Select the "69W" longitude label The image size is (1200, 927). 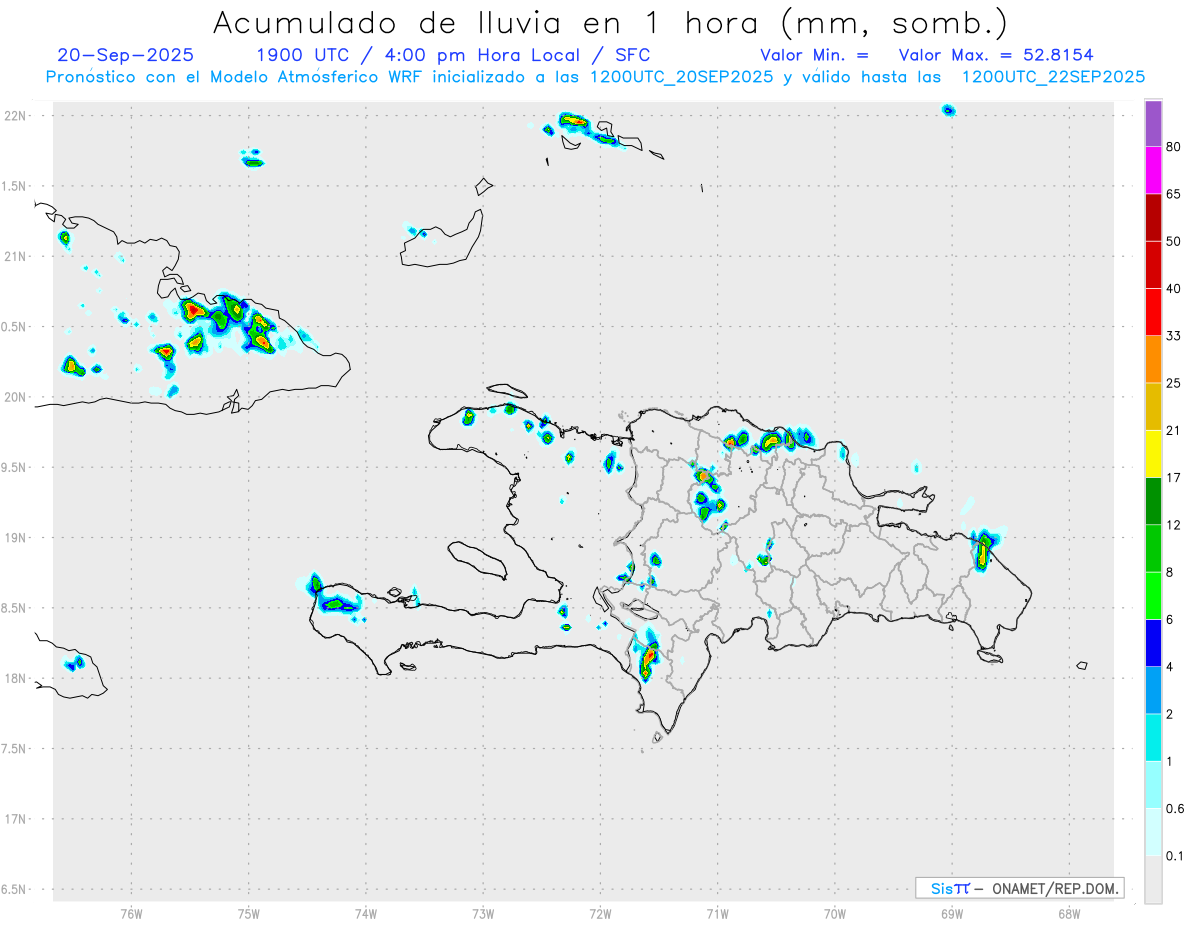pos(952,914)
